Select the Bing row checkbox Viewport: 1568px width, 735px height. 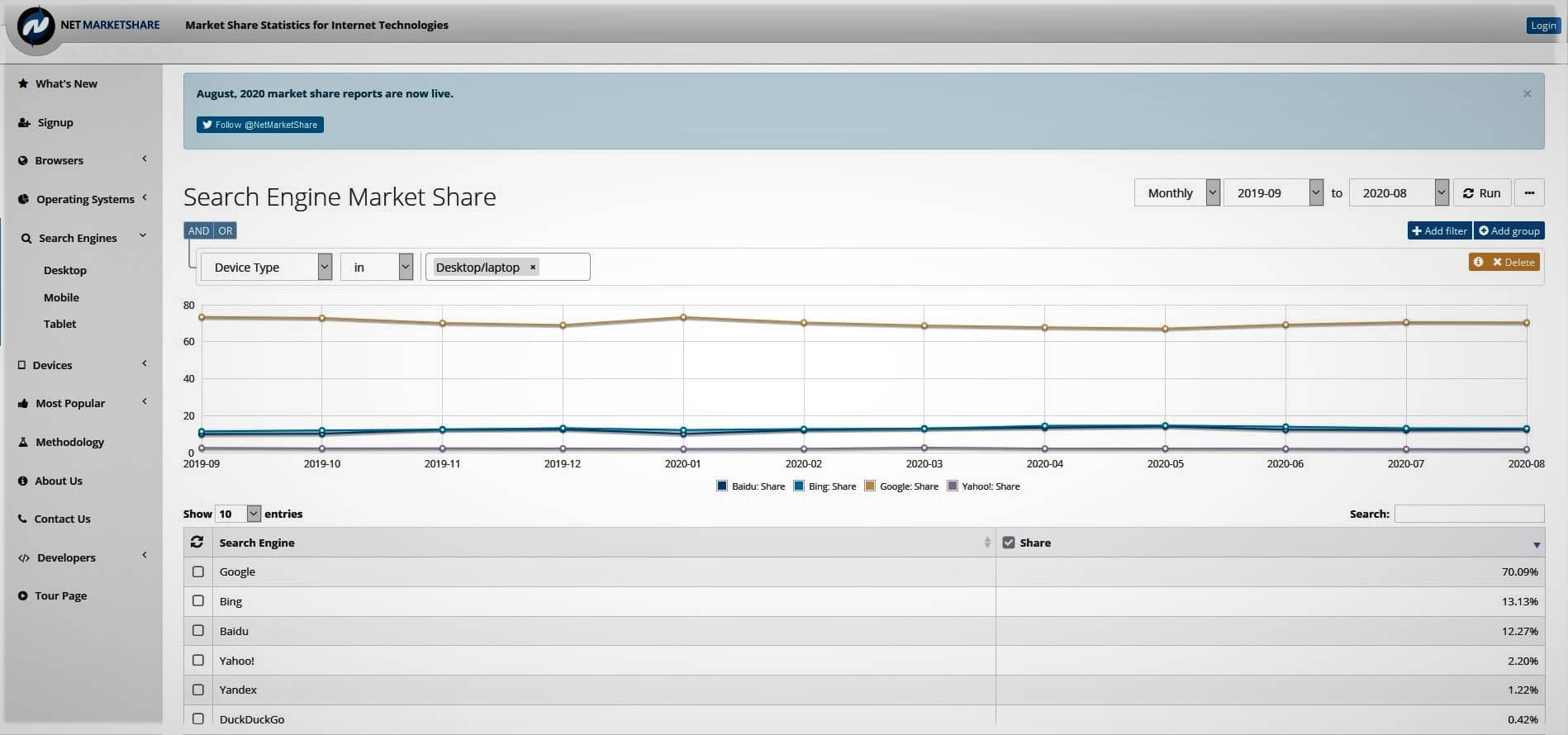(x=198, y=601)
